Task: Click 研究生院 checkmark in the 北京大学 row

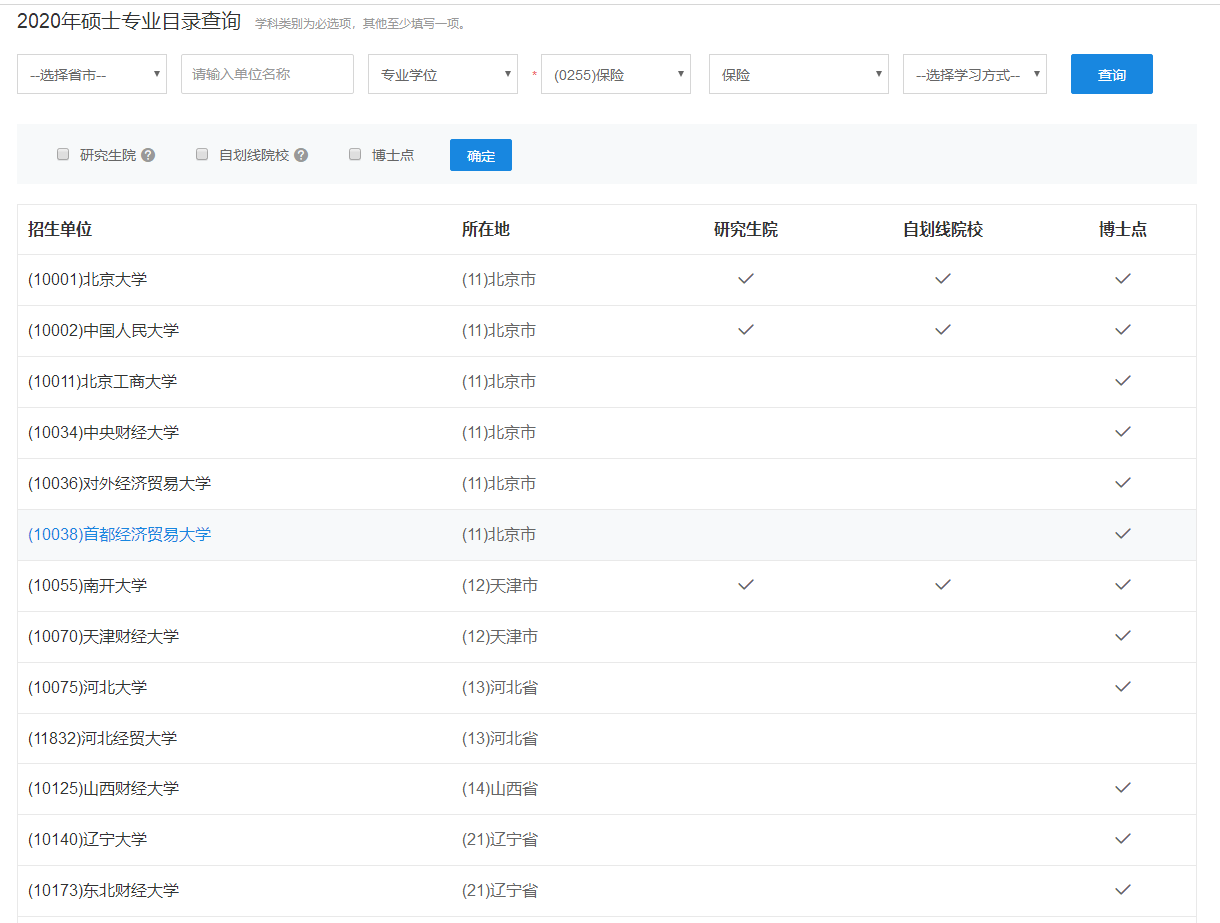Action: click(x=746, y=279)
